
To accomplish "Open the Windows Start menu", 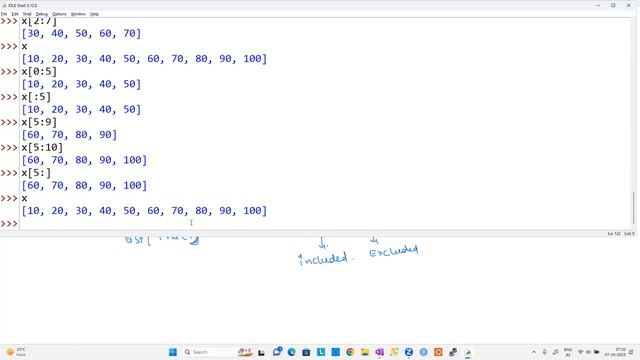I will point(173,352).
